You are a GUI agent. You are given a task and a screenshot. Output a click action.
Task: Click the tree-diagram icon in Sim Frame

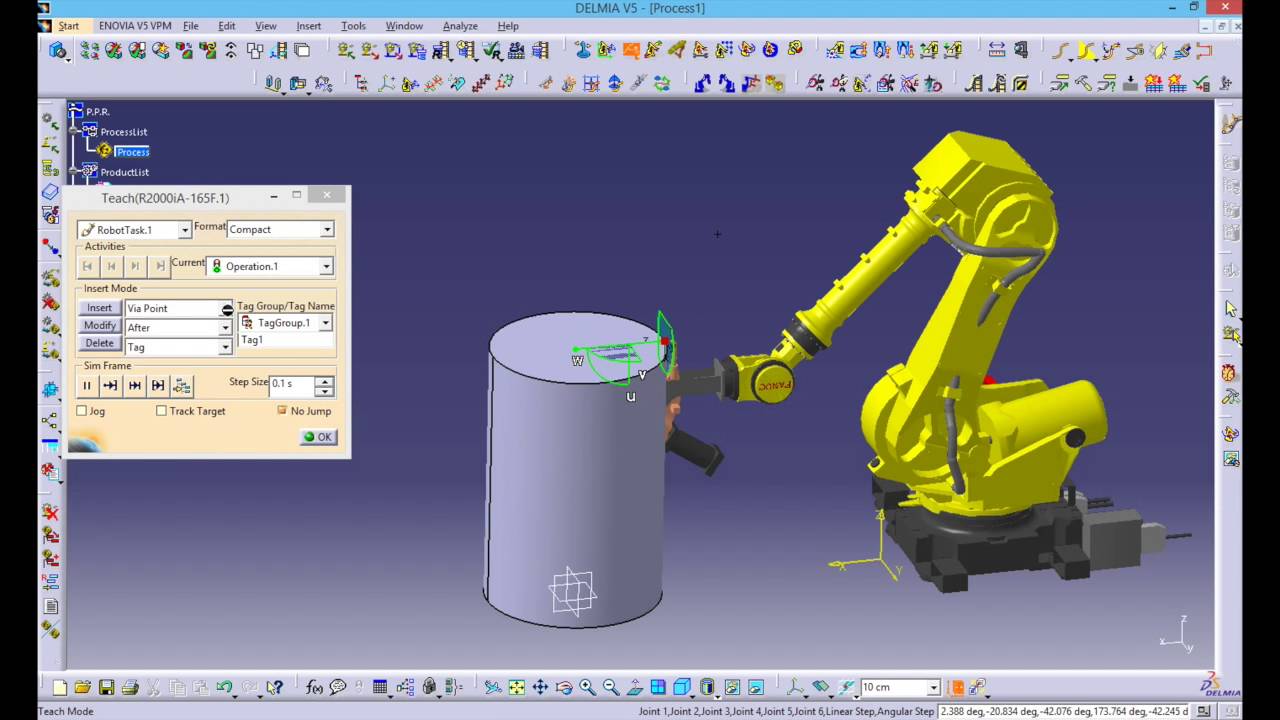[182, 385]
